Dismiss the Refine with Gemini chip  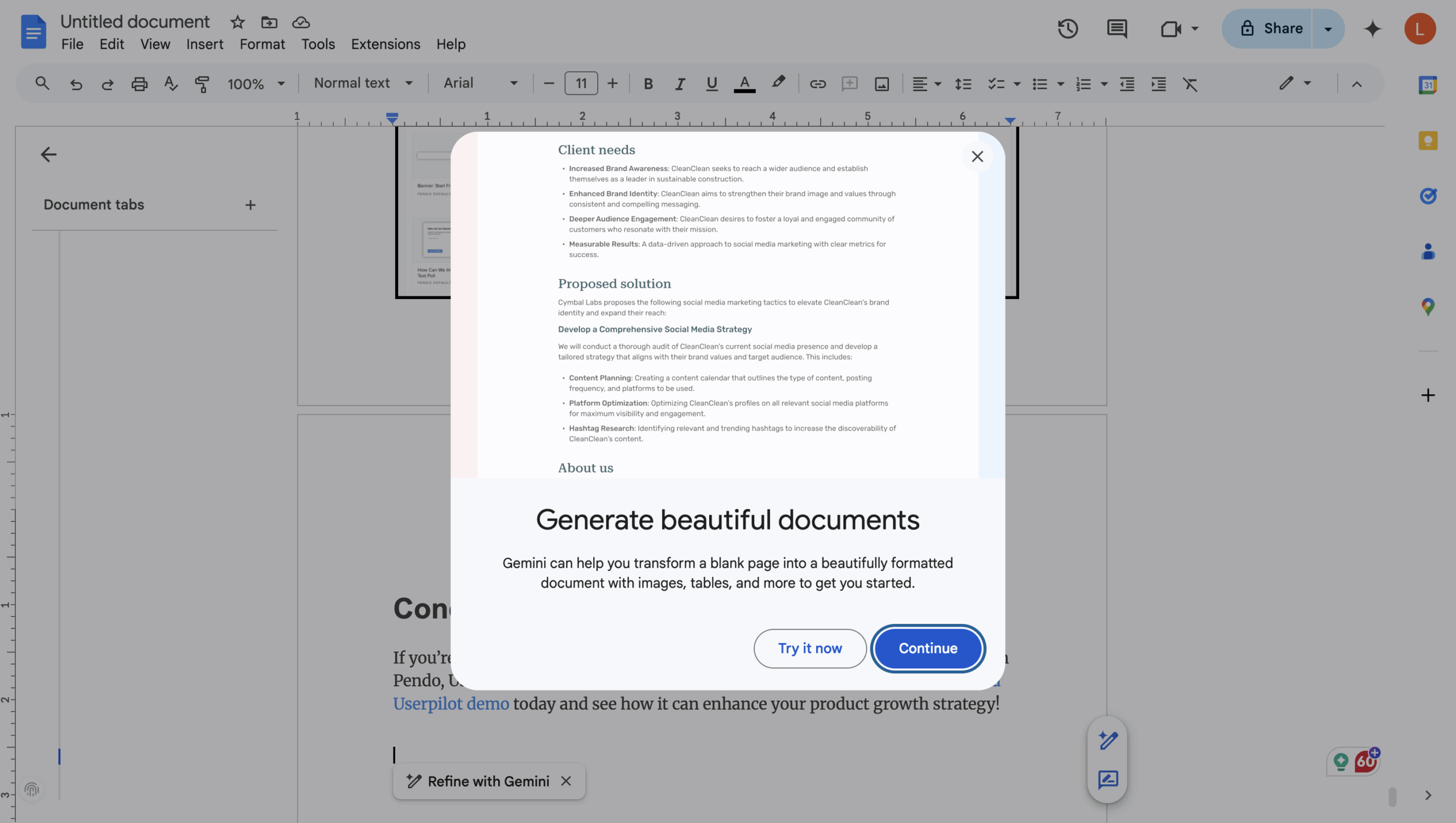tap(565, 781)
